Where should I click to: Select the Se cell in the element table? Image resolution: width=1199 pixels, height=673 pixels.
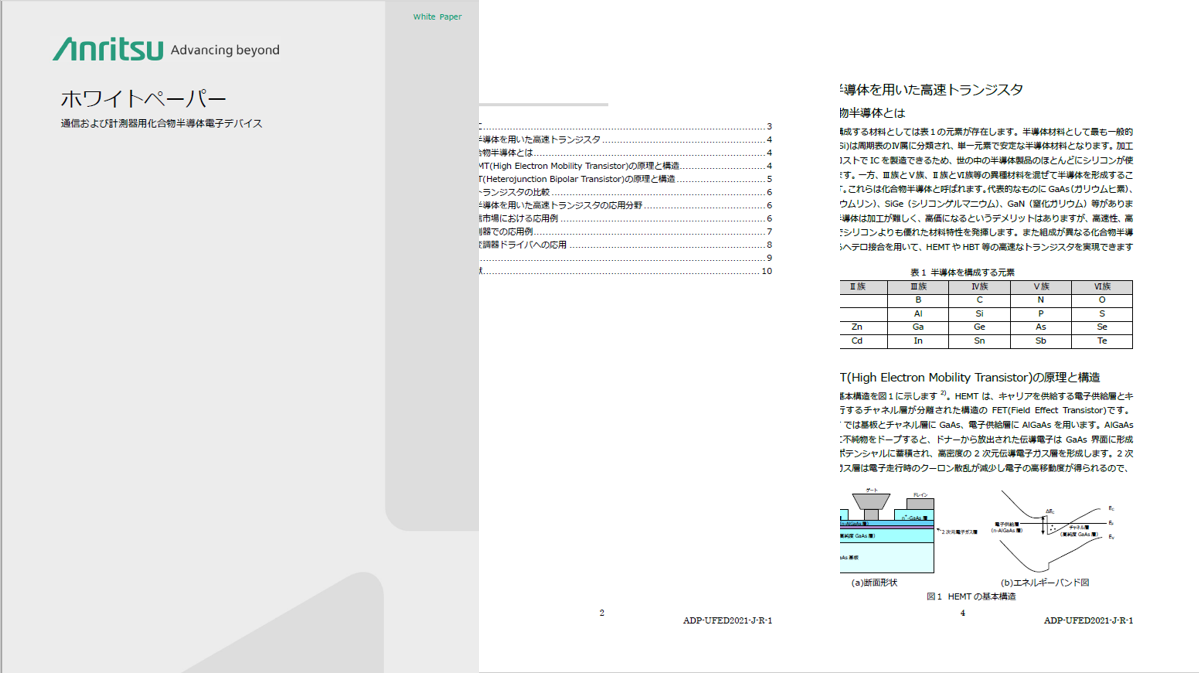pyautogui.click(x=1102, y=327)
